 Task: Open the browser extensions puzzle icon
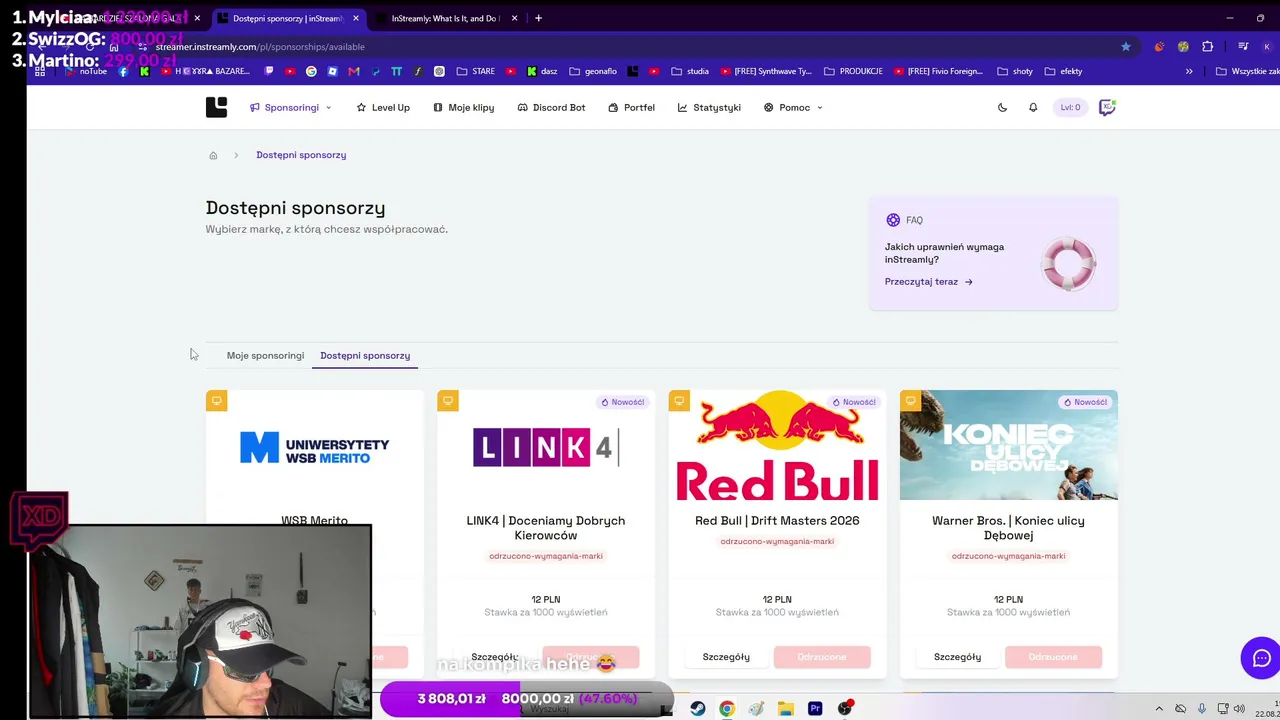click(1208, 47)
